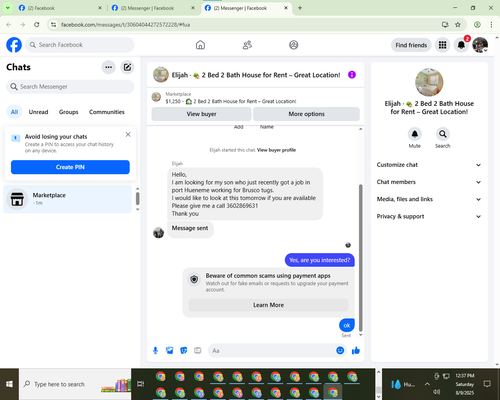Mute conversation using bell icon
This screenshot has height=400, width=500.
pyautogui.click(x=415, y=134)
